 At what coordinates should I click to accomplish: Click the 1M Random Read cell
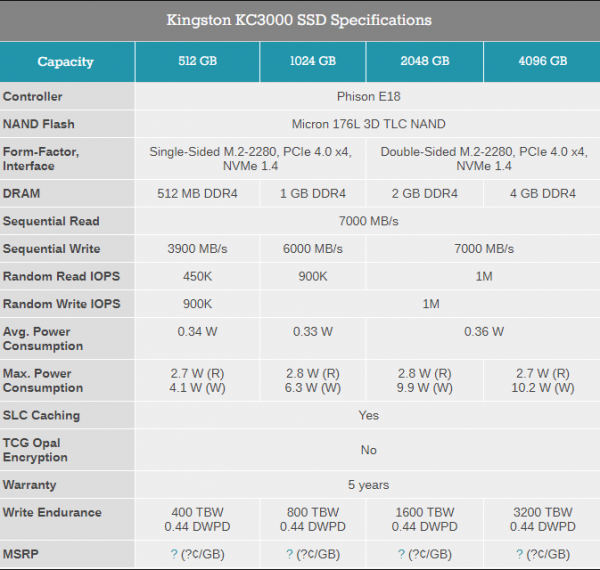click(484, 276)
